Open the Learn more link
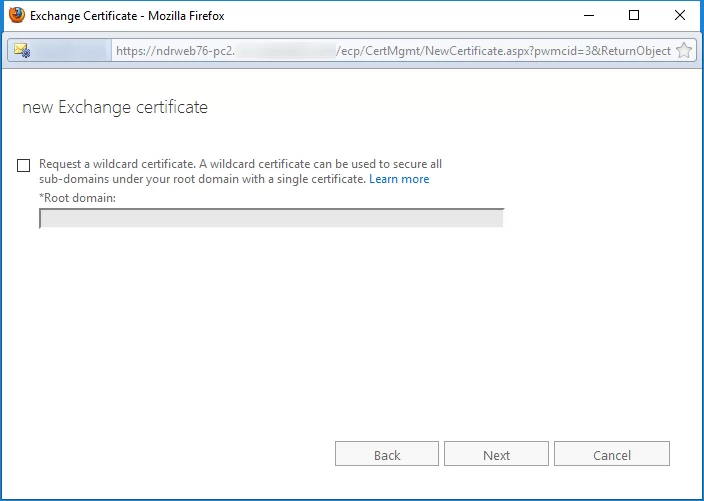This screenshot has height=501, width=704. click(399, 179)
